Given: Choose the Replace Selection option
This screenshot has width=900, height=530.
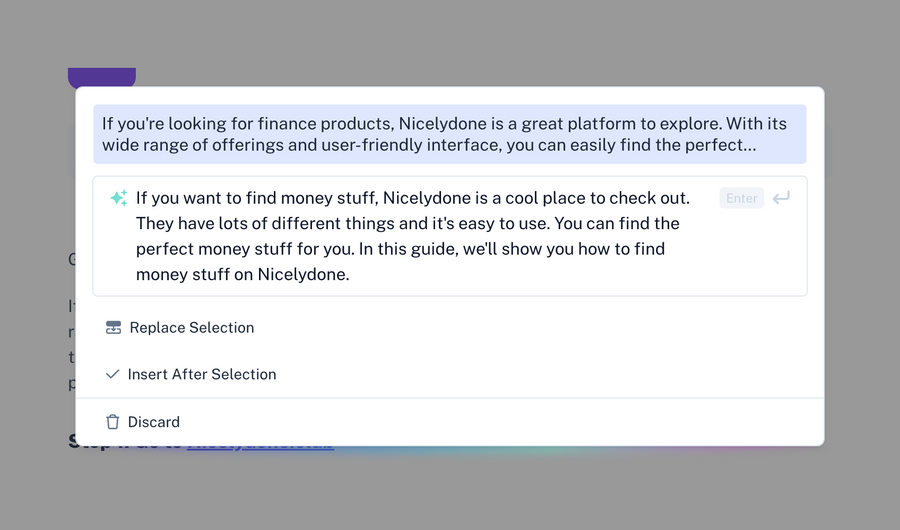Looking at the screenshot, I should (x=191, y=328).
